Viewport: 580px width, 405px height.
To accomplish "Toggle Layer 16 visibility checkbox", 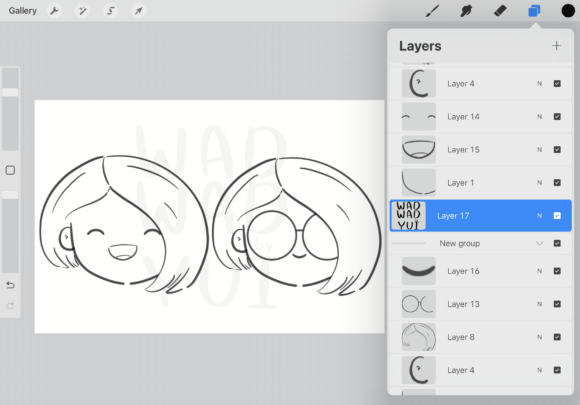I will tap(557, 271).
